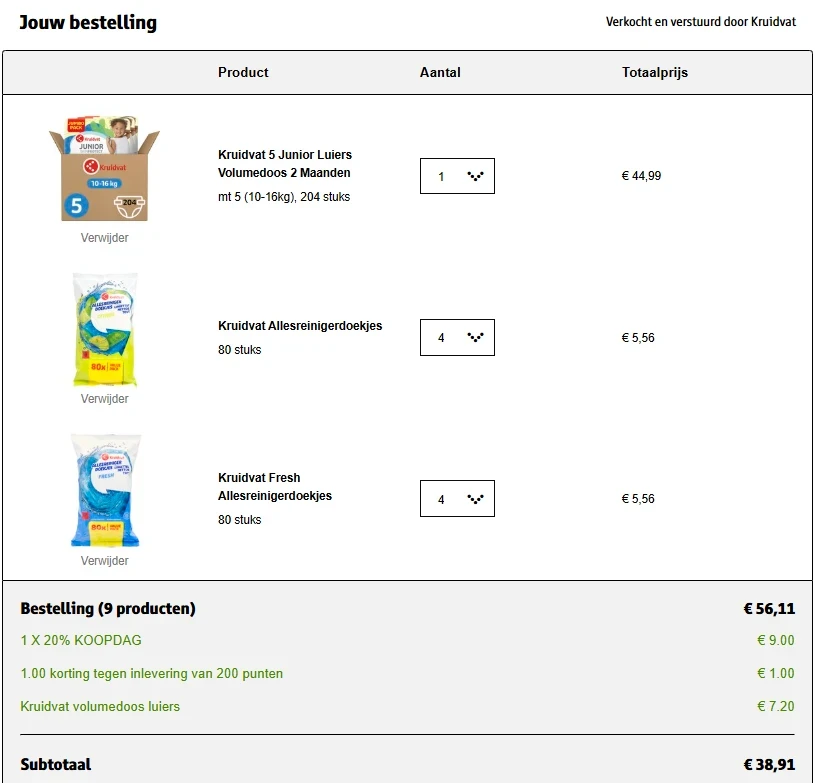The width and height of the screenshot is (815, 783).
Task: Click the Totaalprijs column header
Action: (654, 72)
